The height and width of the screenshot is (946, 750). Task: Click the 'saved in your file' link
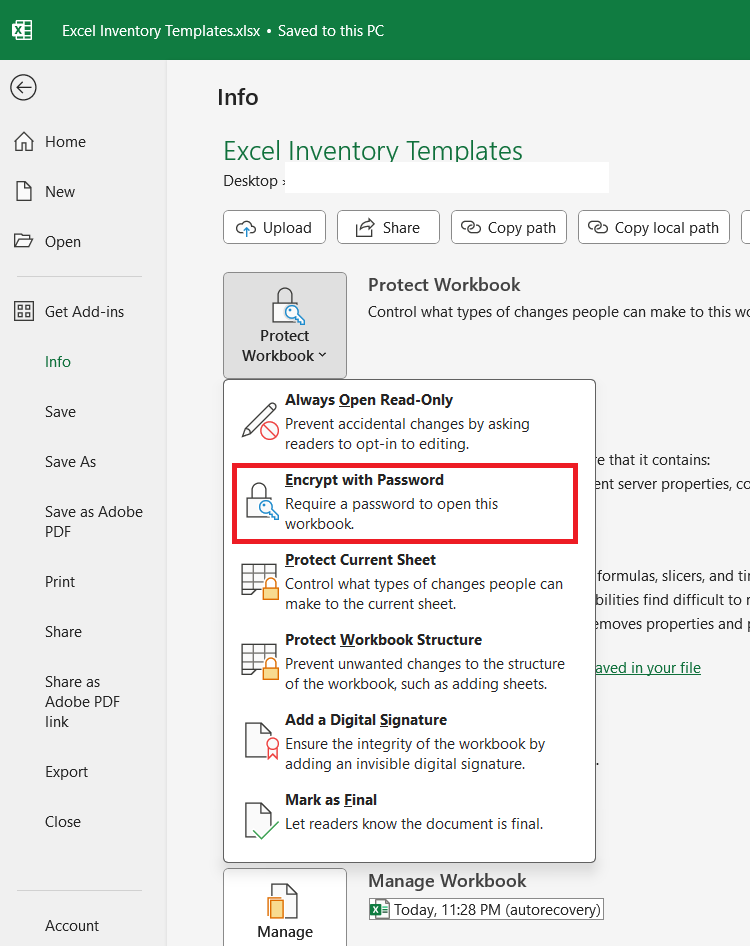tap(647, 668)
